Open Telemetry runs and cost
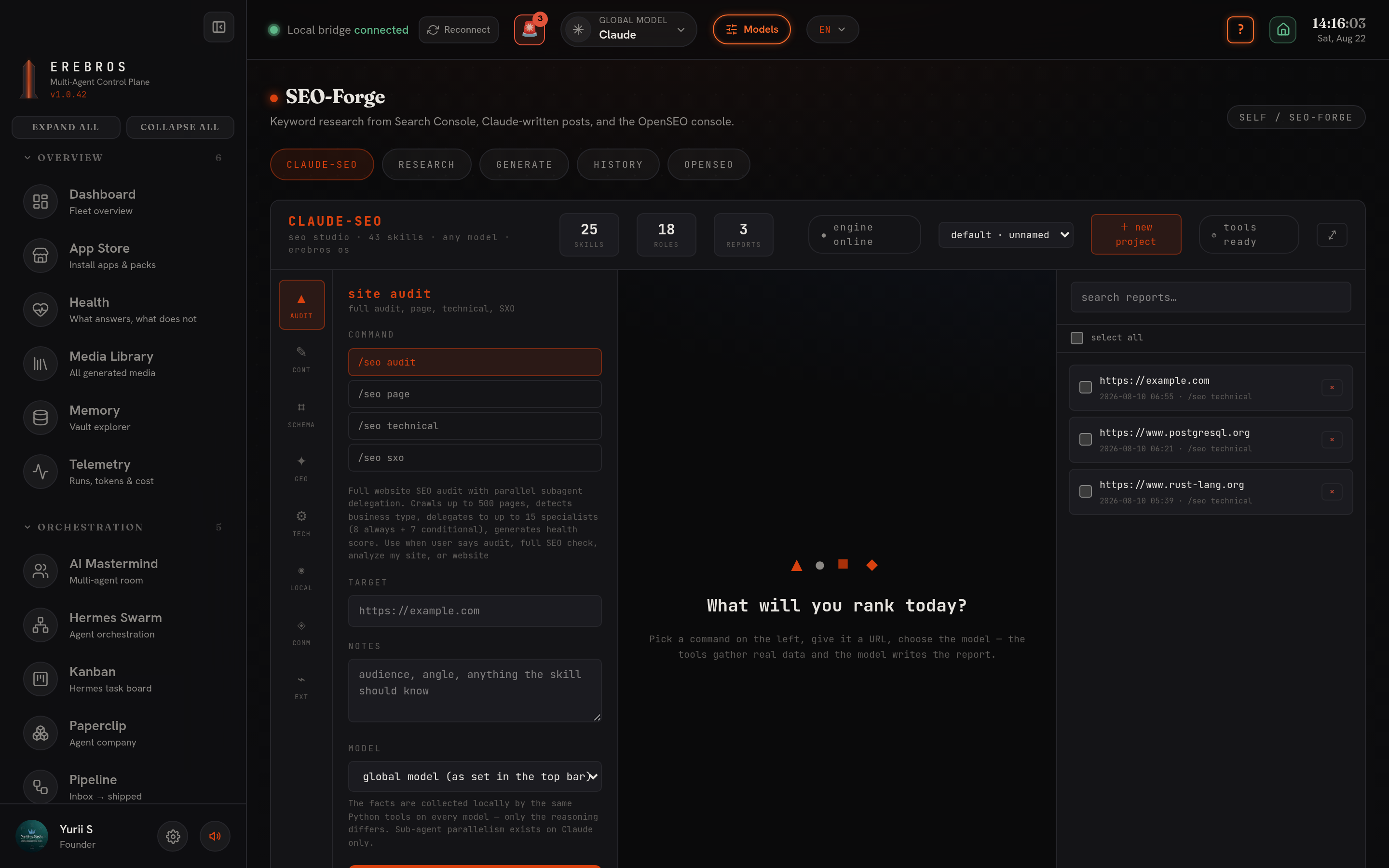The width and height of the screenshot is (1389, 868). coord(122,471)
